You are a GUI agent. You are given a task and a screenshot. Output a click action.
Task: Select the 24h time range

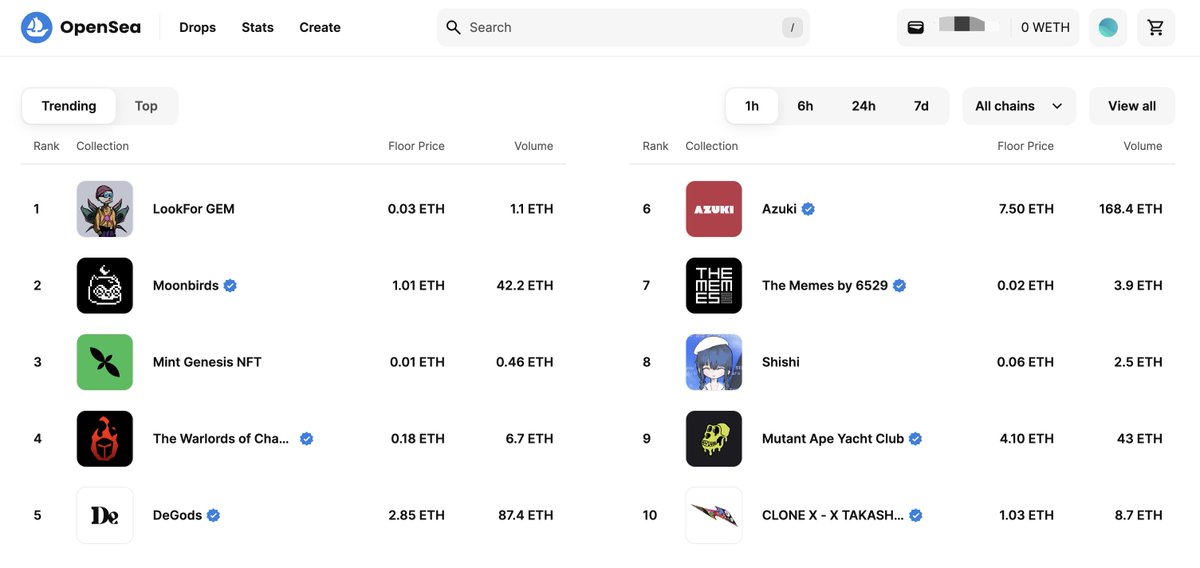click(x=864, y=106)
